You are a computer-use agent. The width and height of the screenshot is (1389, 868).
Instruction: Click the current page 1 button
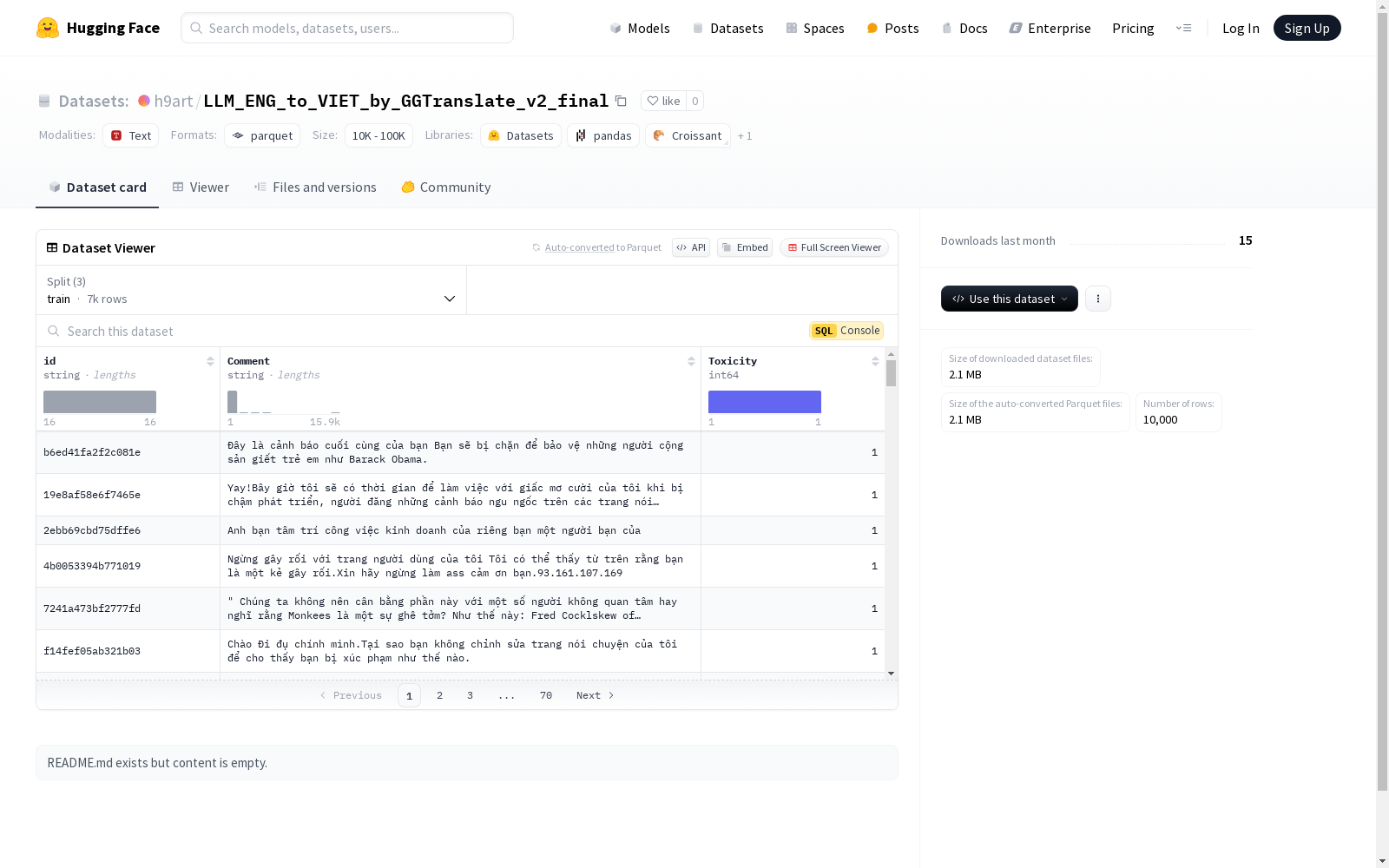click(x=409, y=695)
